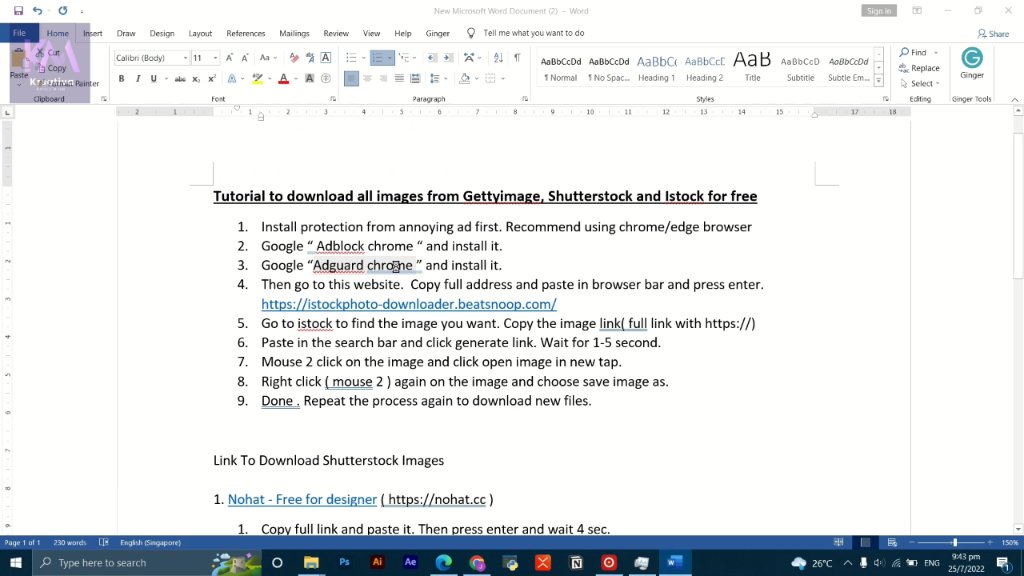Toggle numbered list formatting
The height and width of the screenshot is (576, 1024).
pyautogui.click(x=377, y=58)
